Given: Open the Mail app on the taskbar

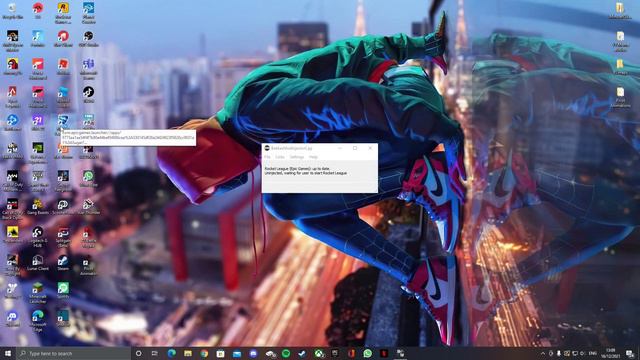Looking at the screenshot, I should [237, 353].
